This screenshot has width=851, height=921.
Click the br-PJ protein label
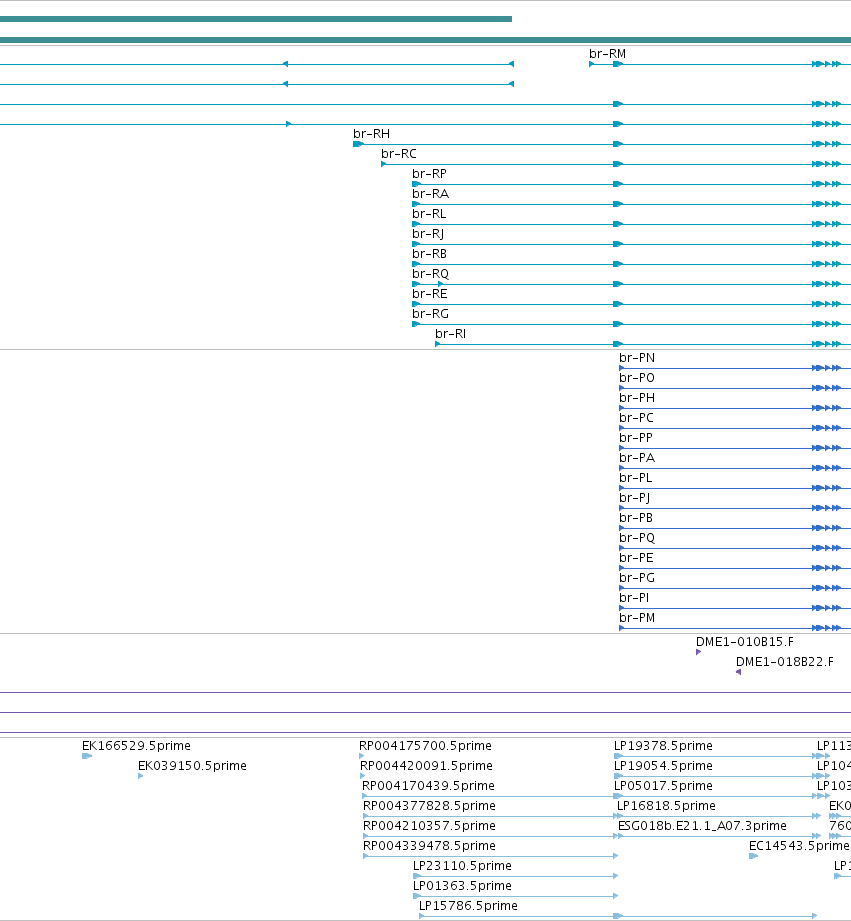click(x=634, y=497)
